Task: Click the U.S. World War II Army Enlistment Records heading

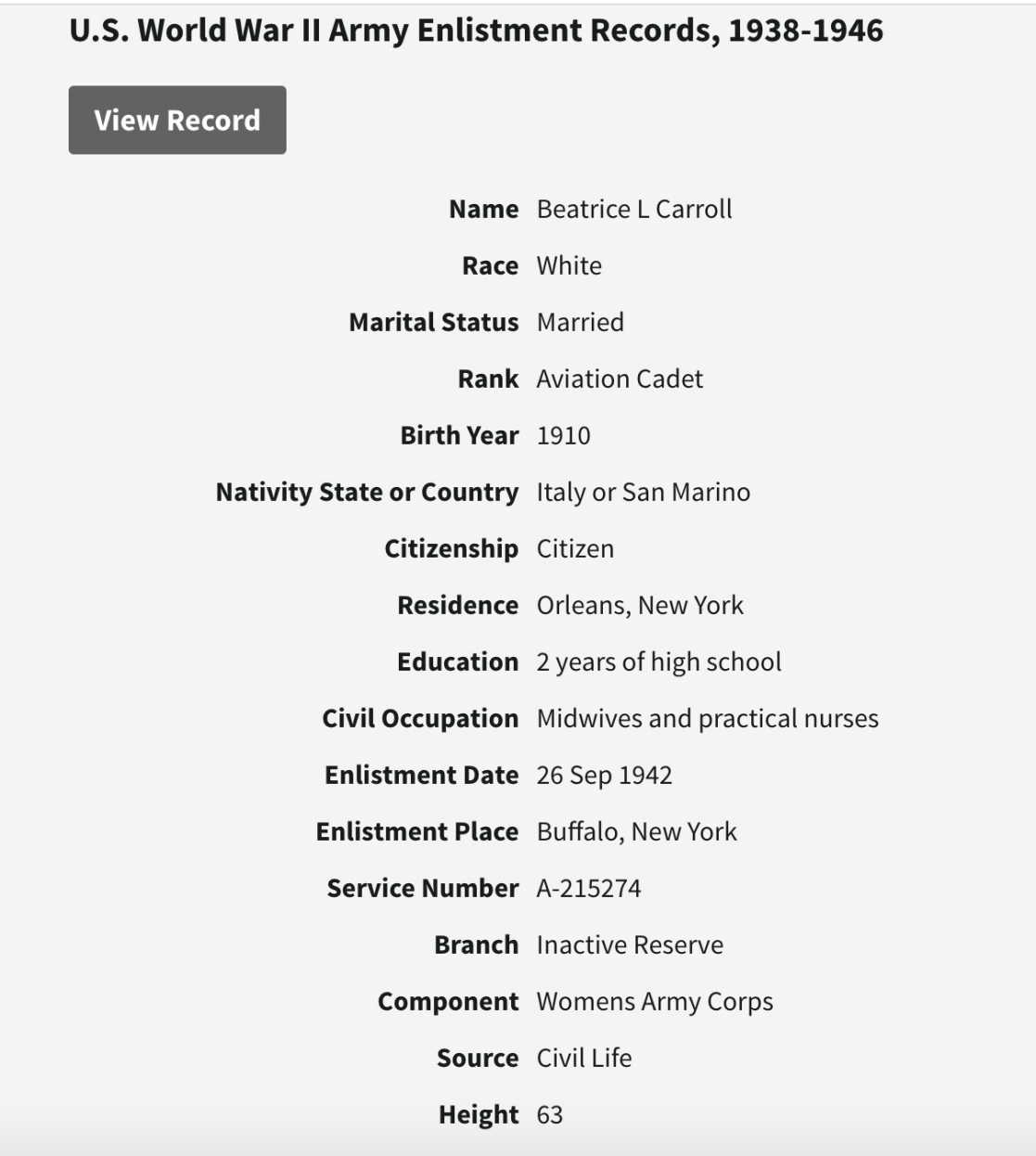Action: [476, 31]
